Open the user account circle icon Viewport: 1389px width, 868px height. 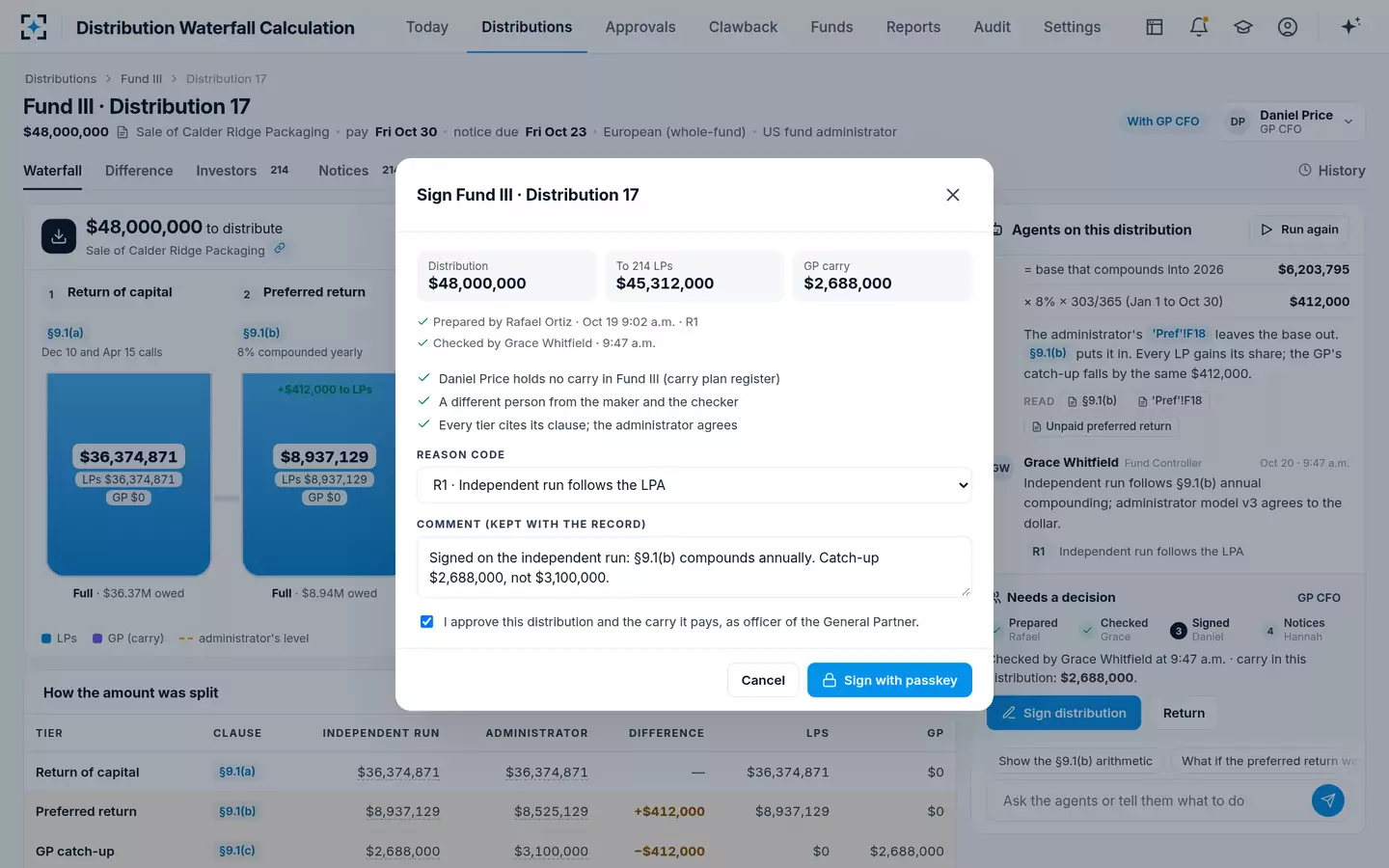click(x=1288, y=27)
